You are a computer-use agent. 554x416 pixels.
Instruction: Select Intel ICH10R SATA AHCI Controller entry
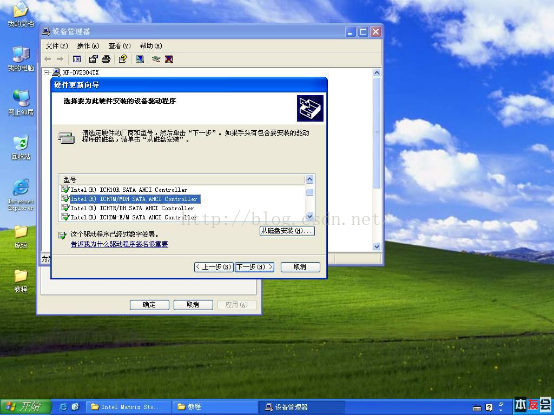[129, 190]
